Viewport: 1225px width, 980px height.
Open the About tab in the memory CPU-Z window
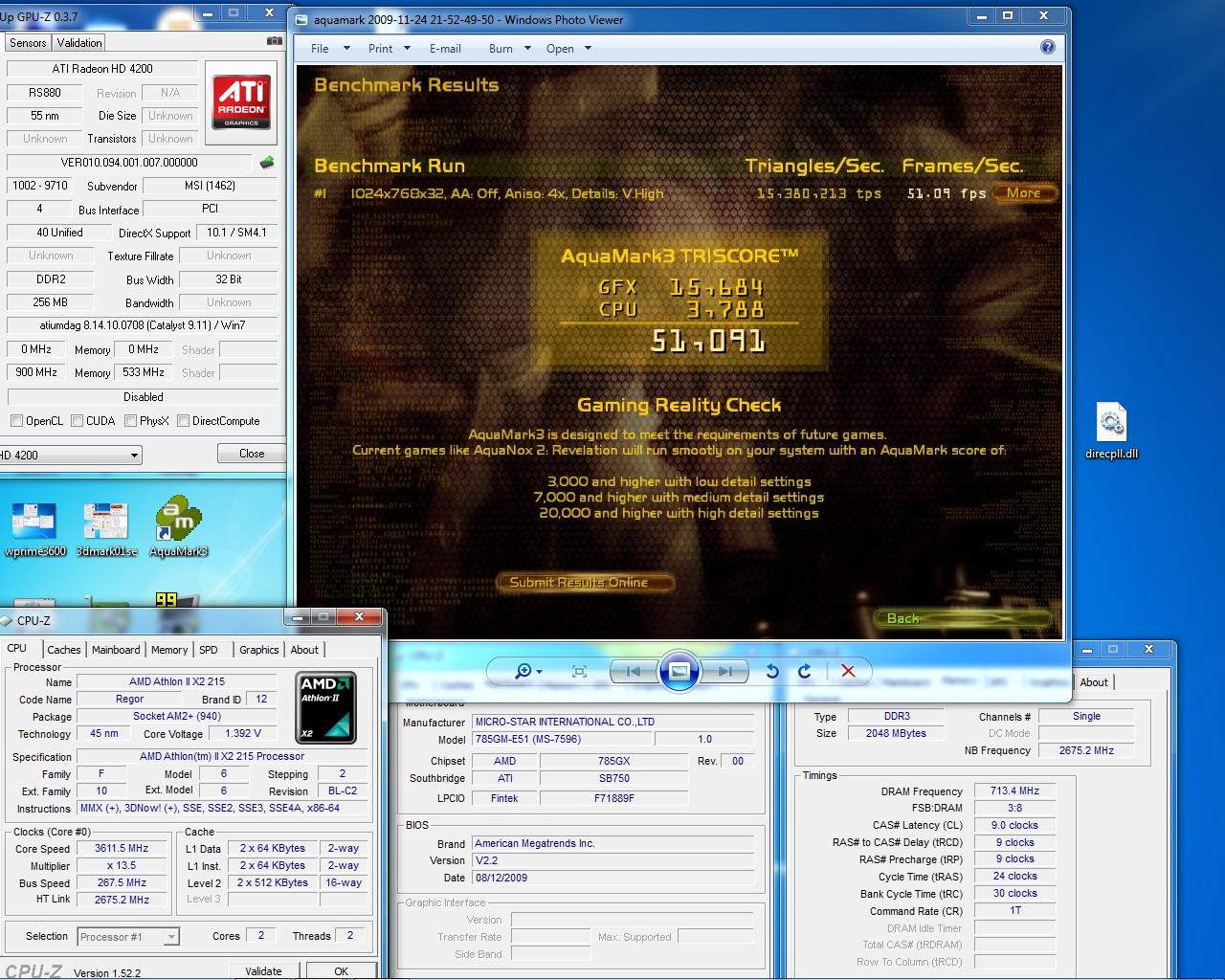[x=1094, y=682]
